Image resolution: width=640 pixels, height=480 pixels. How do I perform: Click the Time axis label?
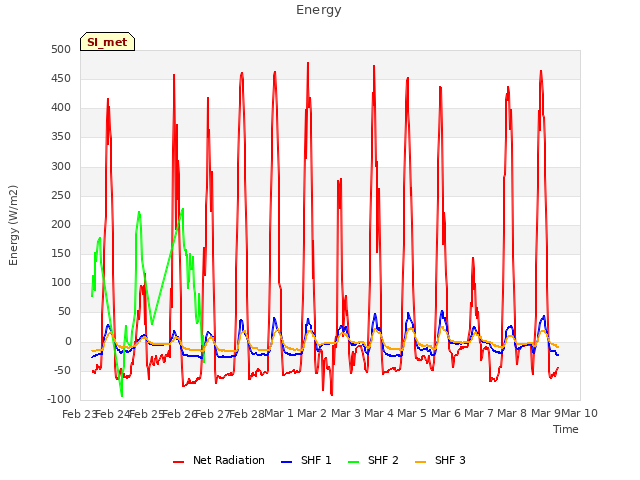click(566, 429)
